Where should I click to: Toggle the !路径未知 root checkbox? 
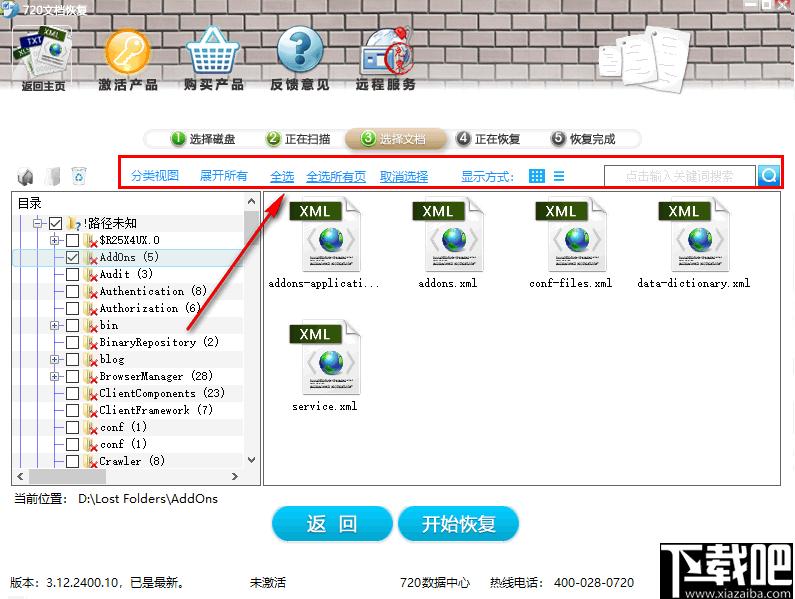pos(56,223)
